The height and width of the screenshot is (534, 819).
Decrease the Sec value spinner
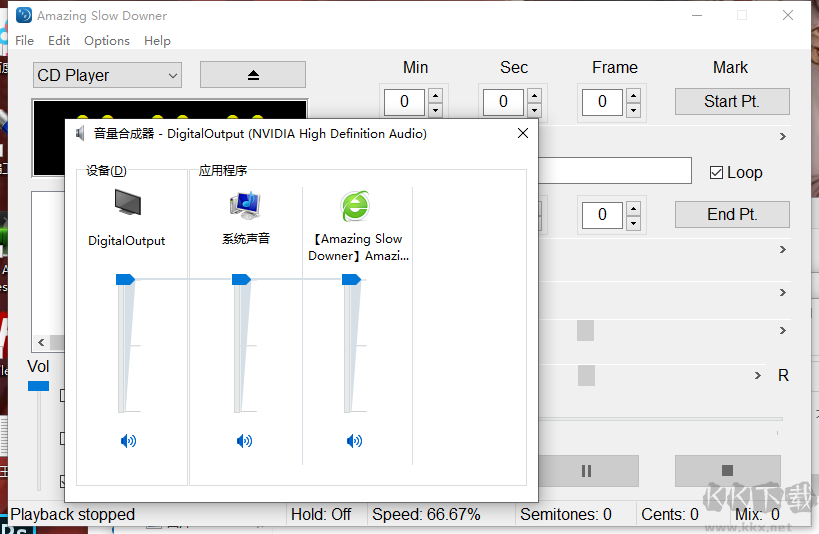point(534,110)
